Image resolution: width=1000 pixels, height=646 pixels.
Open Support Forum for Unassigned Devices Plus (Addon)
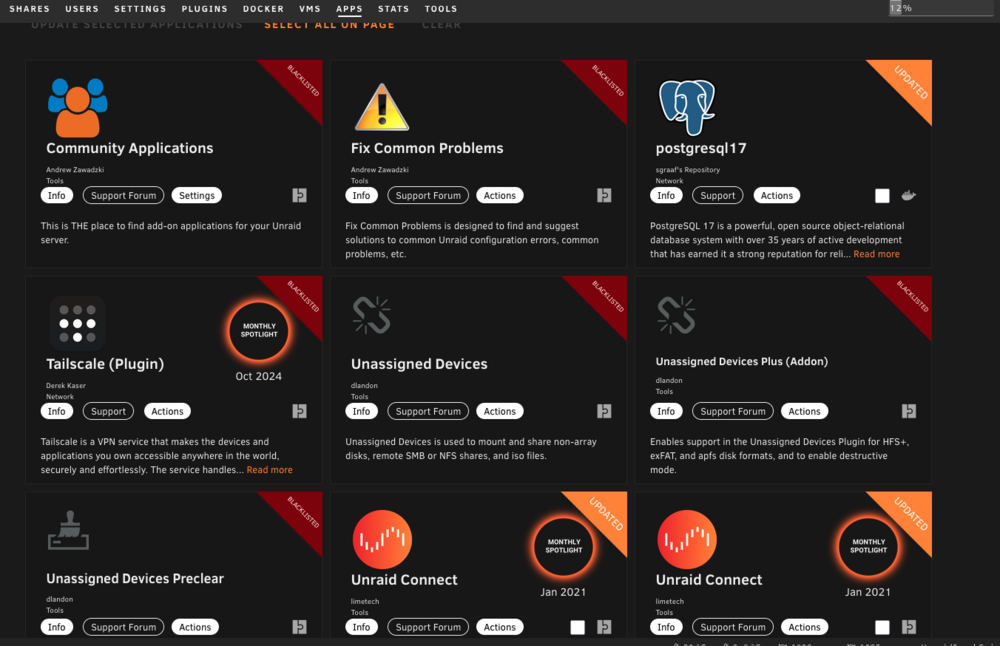(x=733, y=411)
